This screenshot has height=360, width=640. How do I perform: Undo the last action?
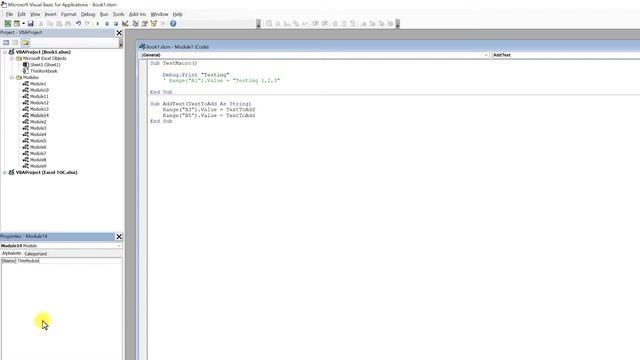(78, 24)
